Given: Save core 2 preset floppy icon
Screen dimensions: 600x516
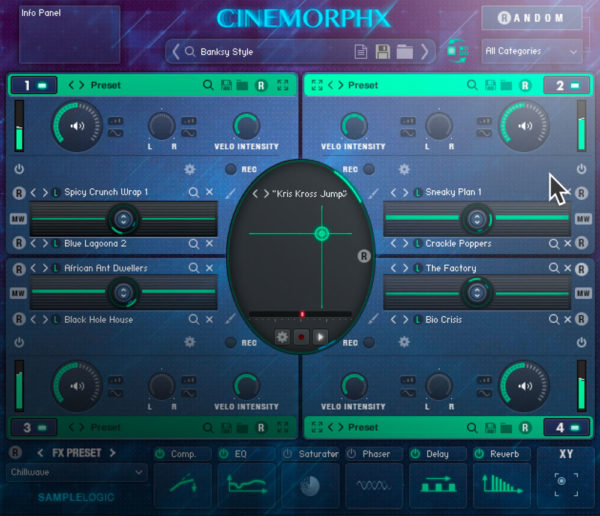Looking at the screenshot, I should coord(491,85).
